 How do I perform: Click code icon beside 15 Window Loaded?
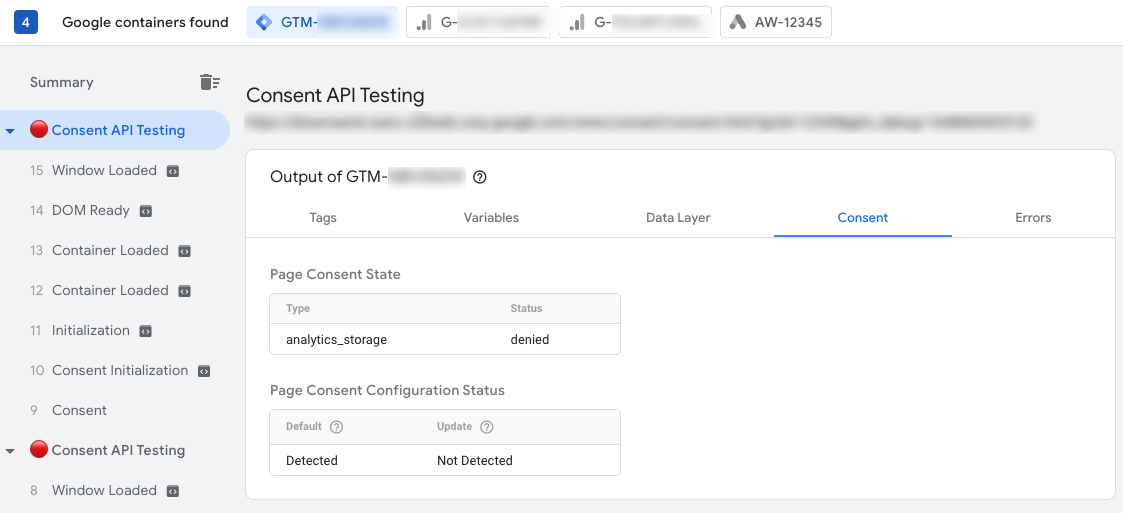coord(173,171)
